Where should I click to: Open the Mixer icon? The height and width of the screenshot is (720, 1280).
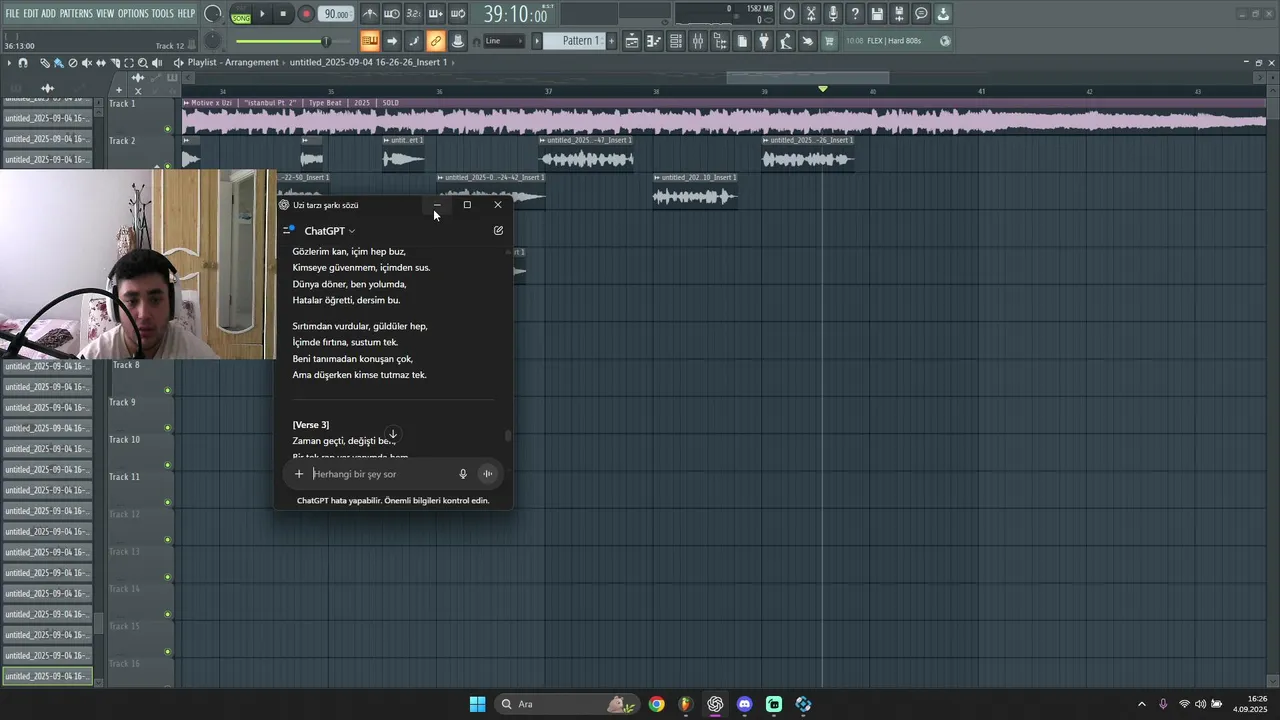[698, 41]
